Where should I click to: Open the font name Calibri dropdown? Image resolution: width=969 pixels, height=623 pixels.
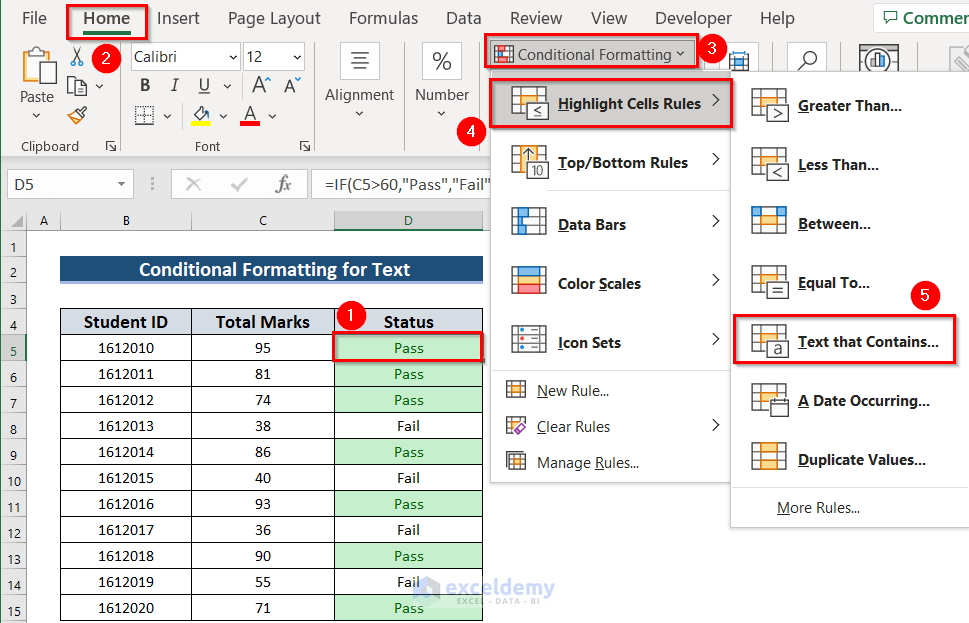233,57
